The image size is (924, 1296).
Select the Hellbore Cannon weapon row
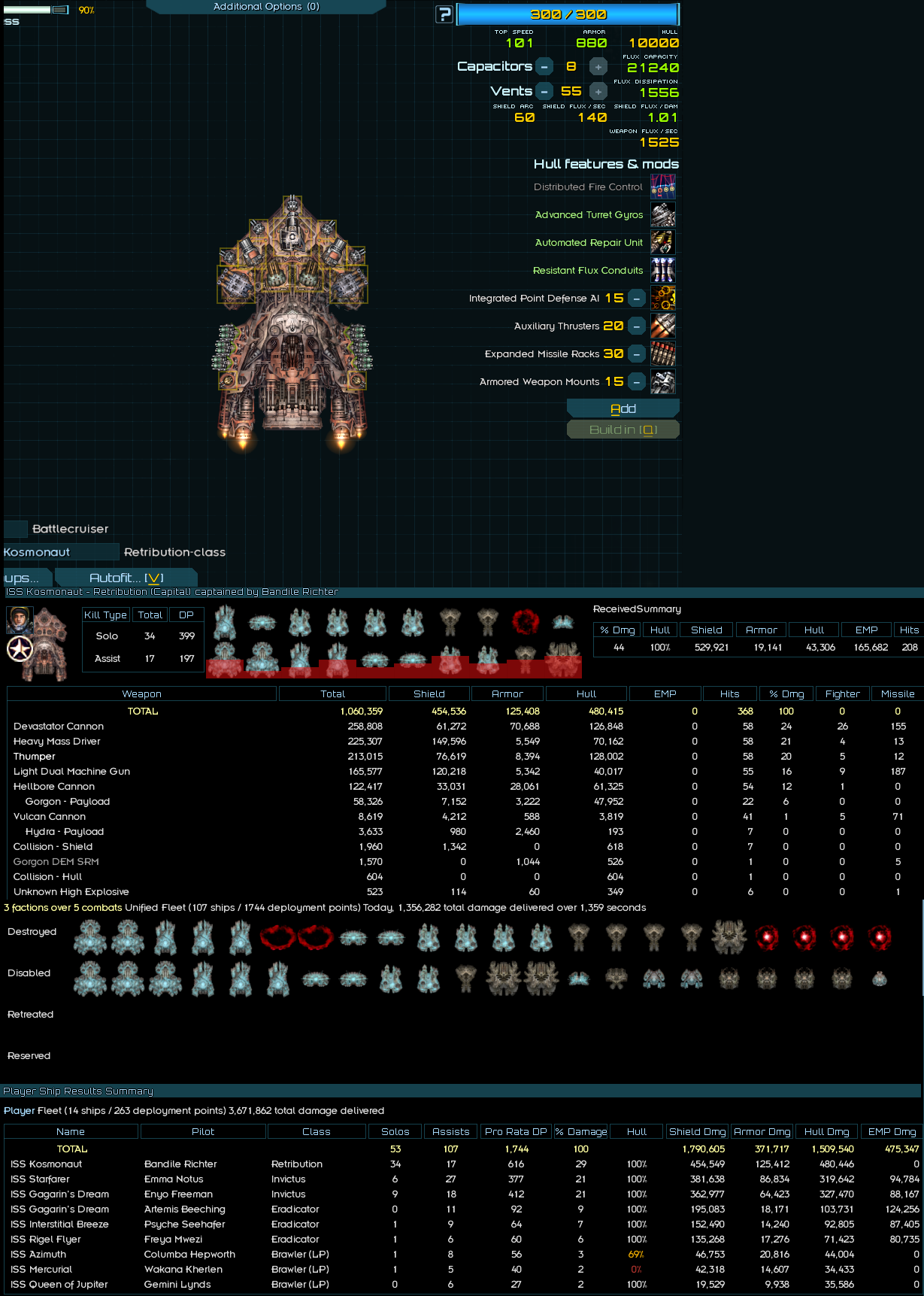[465, 787]
